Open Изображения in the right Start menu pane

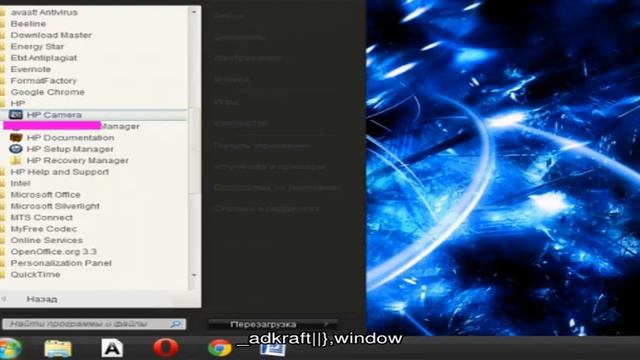point(248,58)
